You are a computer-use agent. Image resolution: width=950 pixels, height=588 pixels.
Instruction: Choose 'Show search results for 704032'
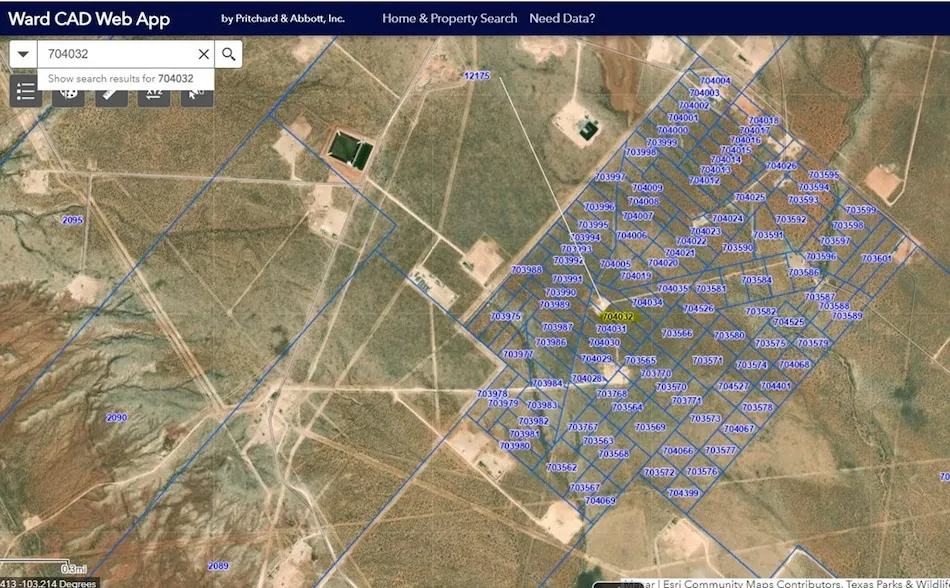[120, 78]
